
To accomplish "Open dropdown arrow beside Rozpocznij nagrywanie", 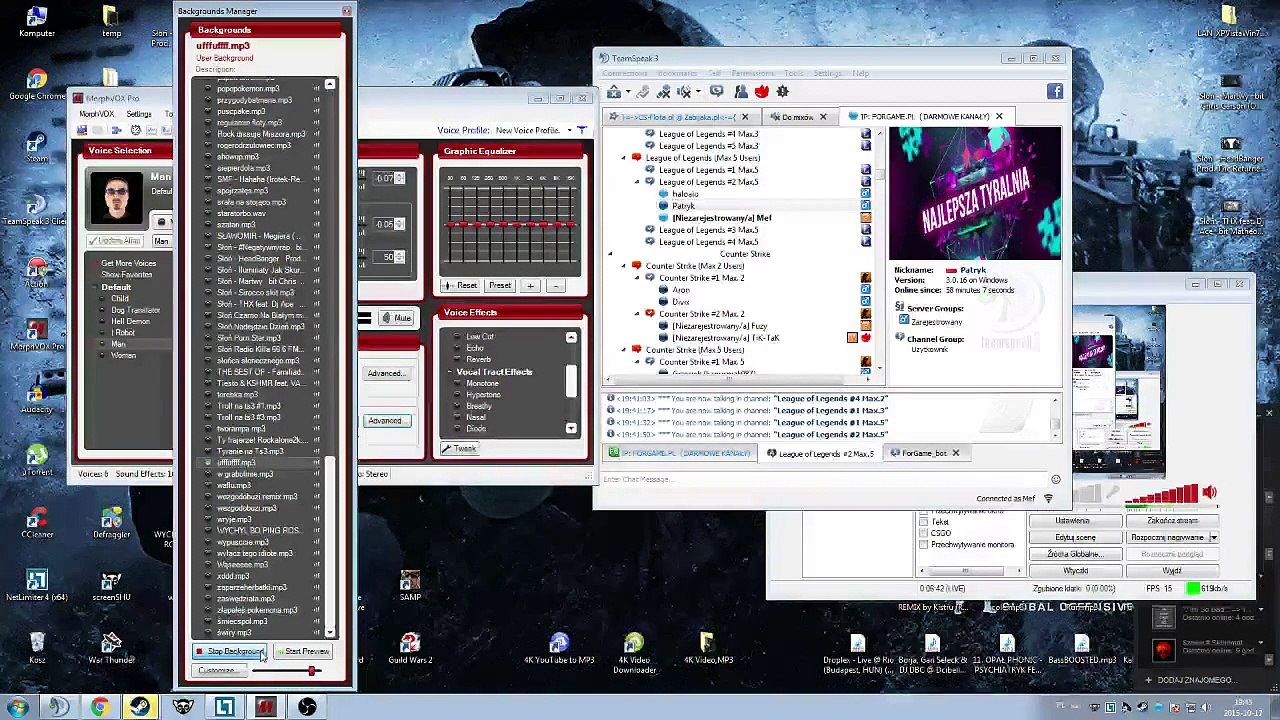I will pyautogui.click(x=1213, y=538).
